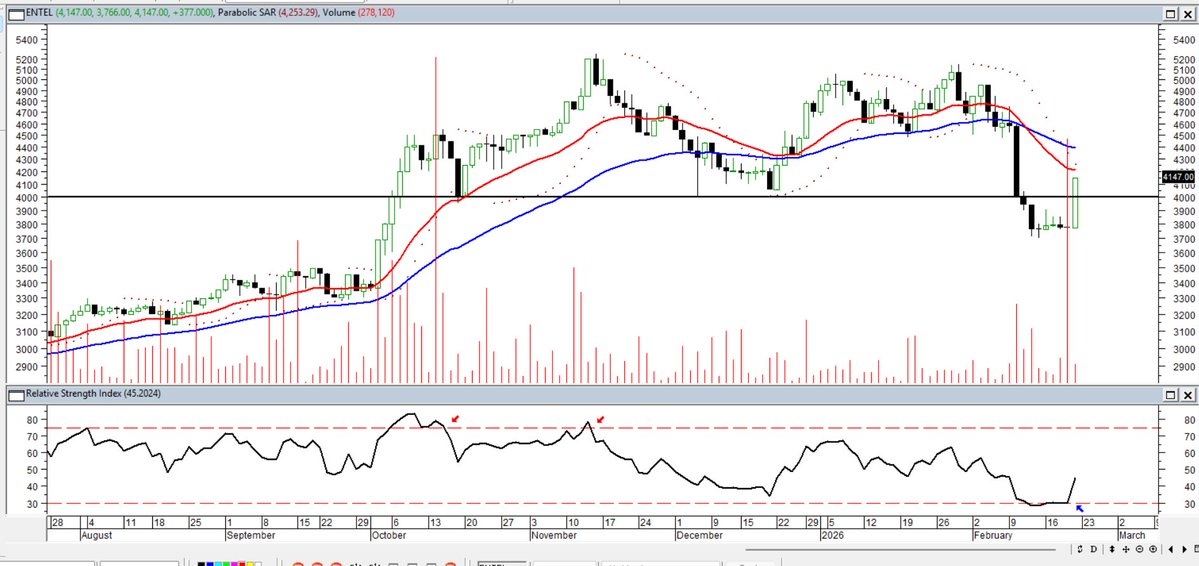Maximize the Relative Strength Index pane
The image size is (1199, 566).
point(1171,395)
